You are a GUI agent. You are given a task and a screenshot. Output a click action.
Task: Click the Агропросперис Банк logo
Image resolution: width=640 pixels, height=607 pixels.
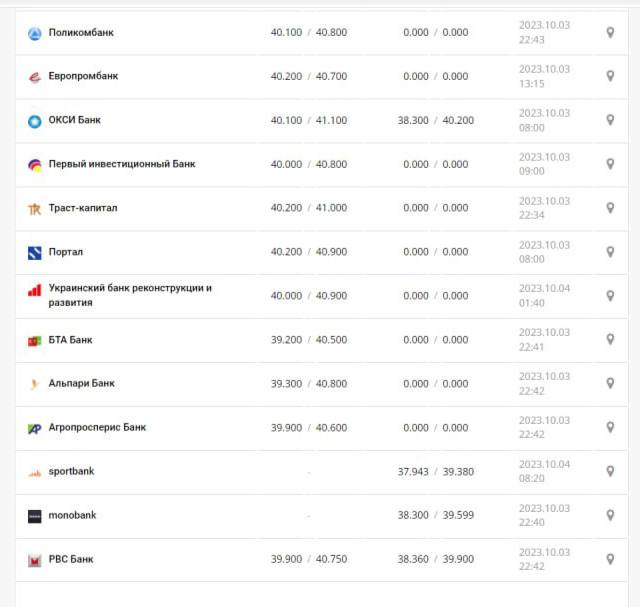(x=34, y=428)
